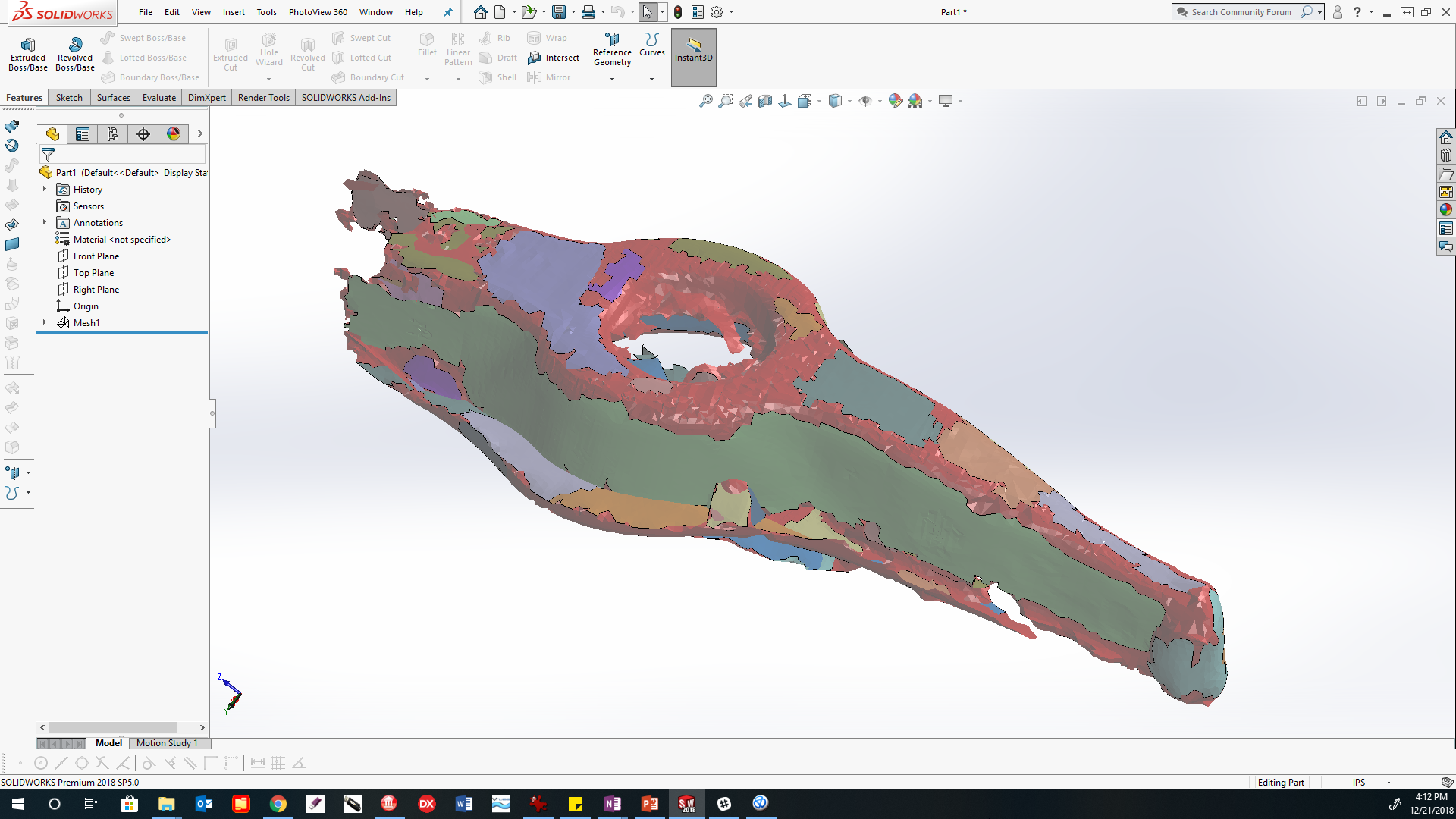Select the Revolved Boss/Base tool
The height and width of the screenshot is (819, 1456).
[75, 53]
